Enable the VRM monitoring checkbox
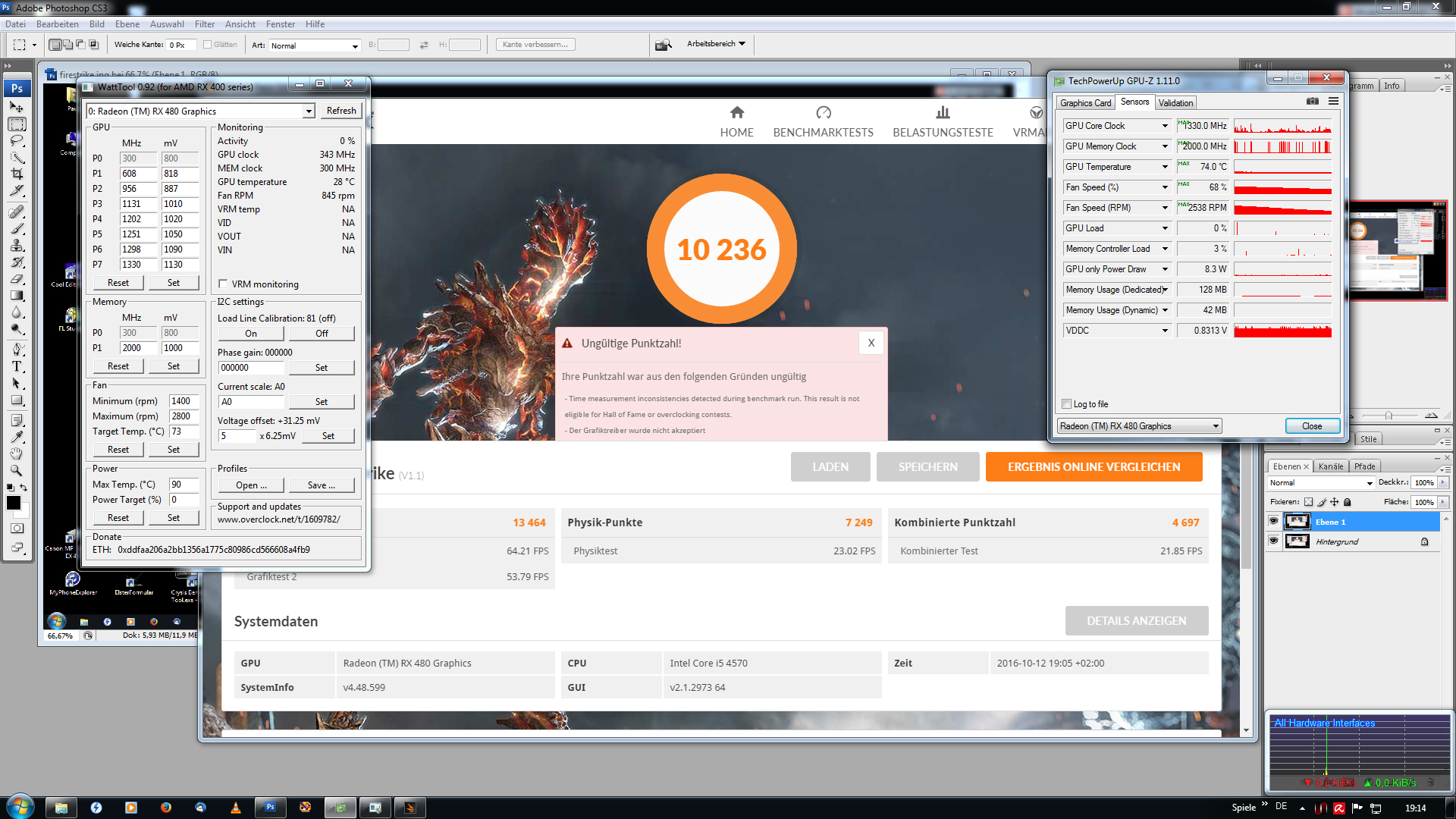This screenshot has width=1456, height=819. (x=223, y=284)
